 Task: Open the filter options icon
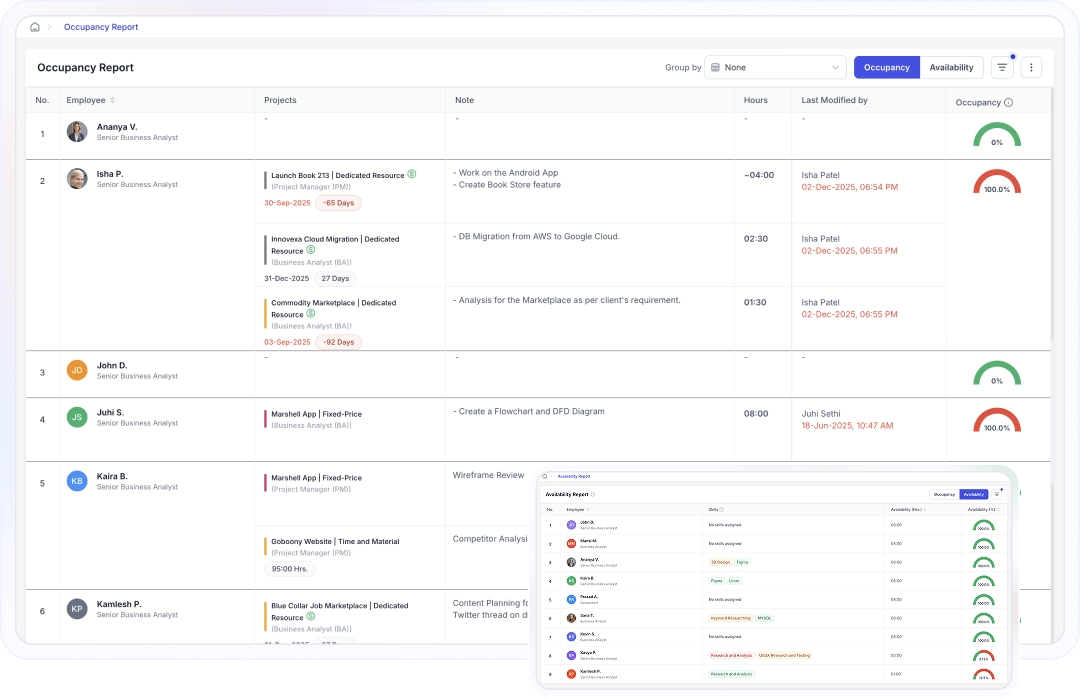(1002, 68)
